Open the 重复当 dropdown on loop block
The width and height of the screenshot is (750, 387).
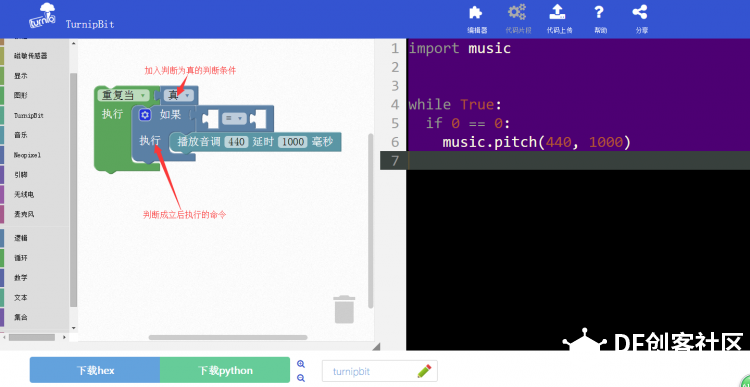coord(123,95)
